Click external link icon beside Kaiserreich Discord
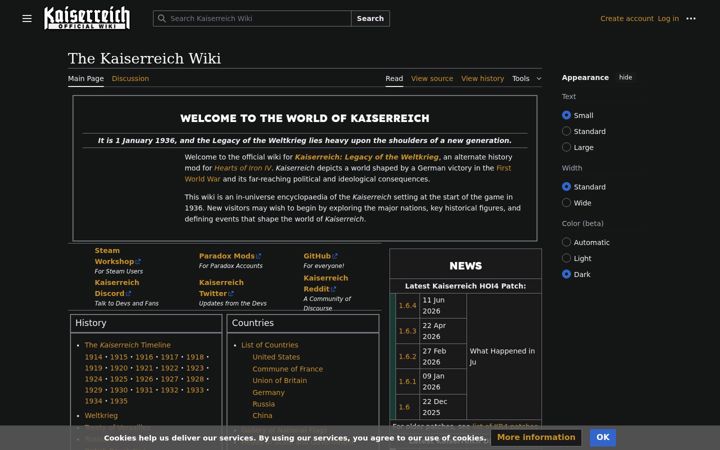Viewport: 720px width, 450px height. click(x=129, y=293)
